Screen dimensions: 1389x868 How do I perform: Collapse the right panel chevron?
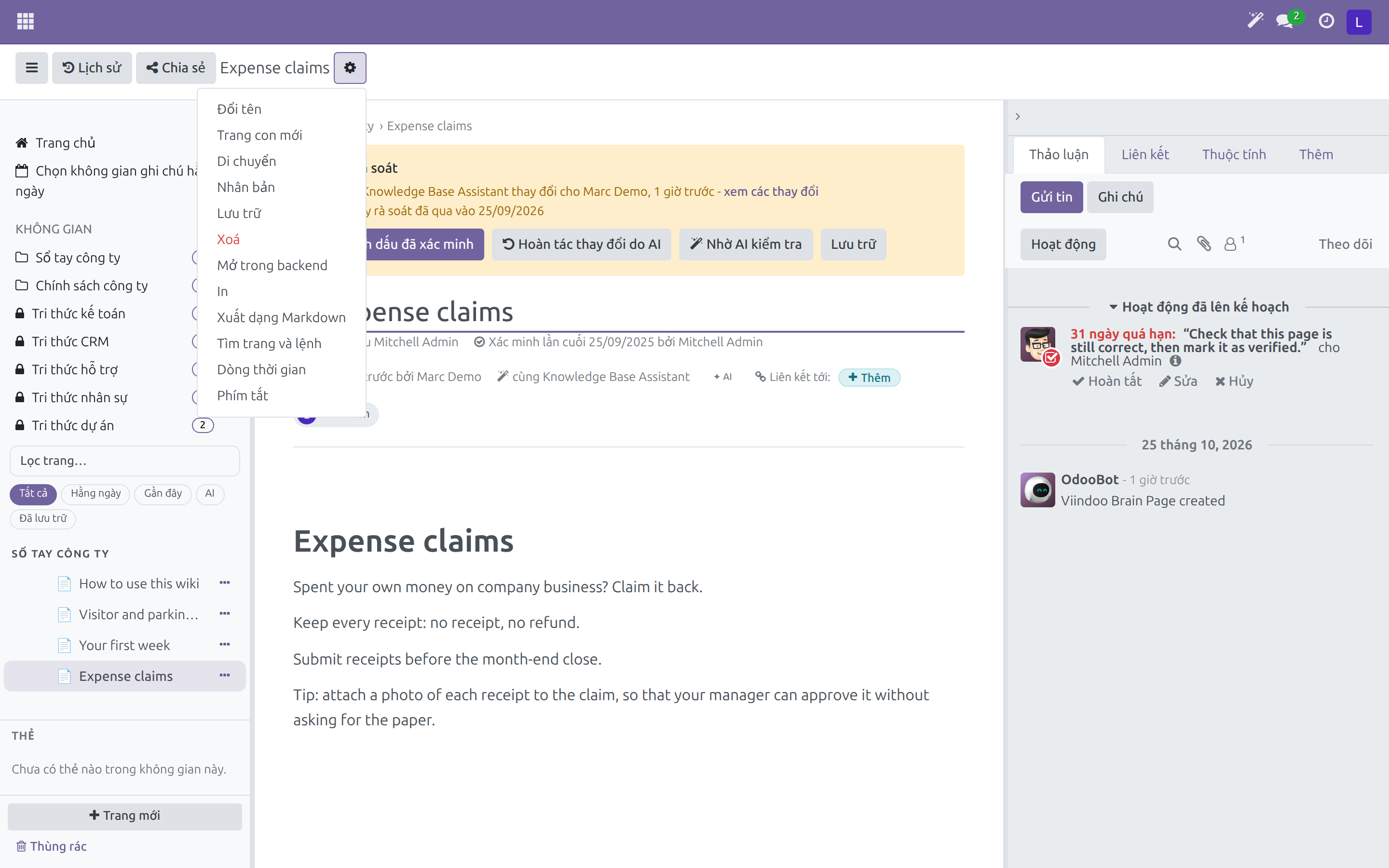[x=1018, y=117]
